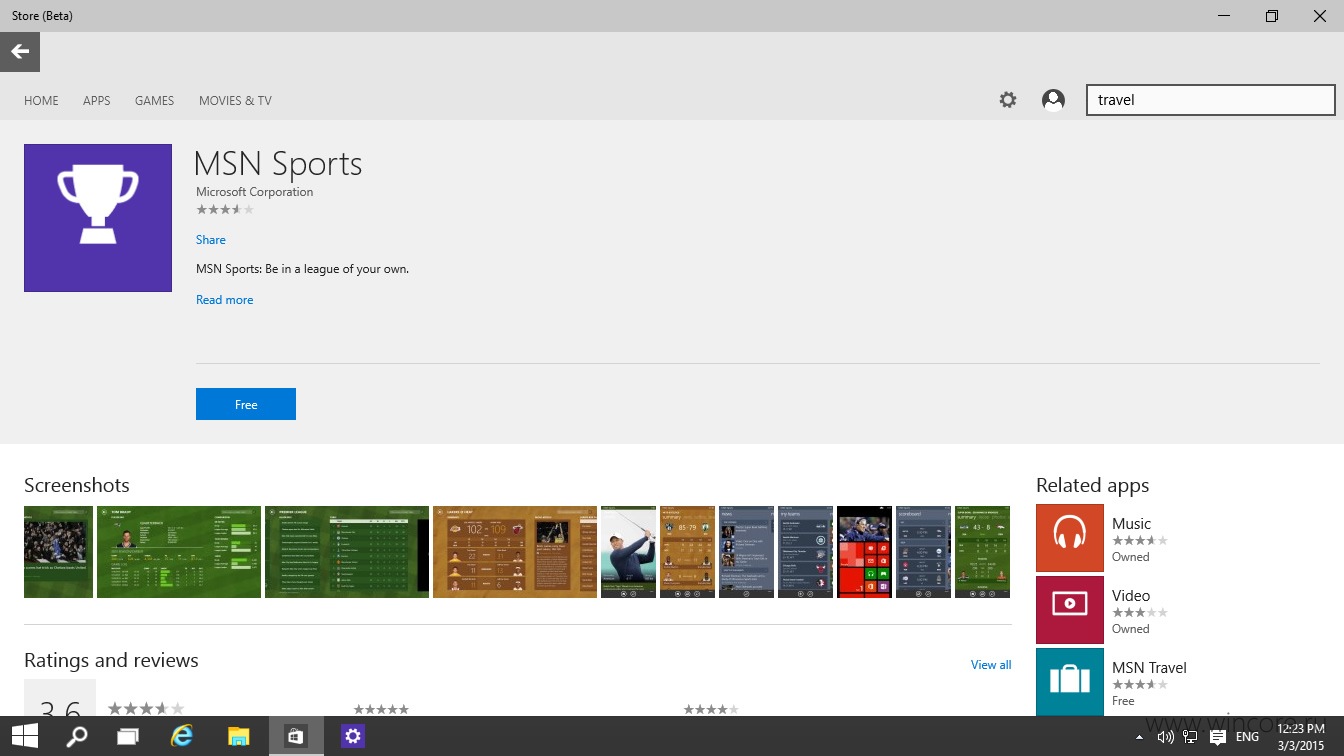Click the MSN Sports star rating
Screen dimensions: 1344x756
[x=225, y=210]
